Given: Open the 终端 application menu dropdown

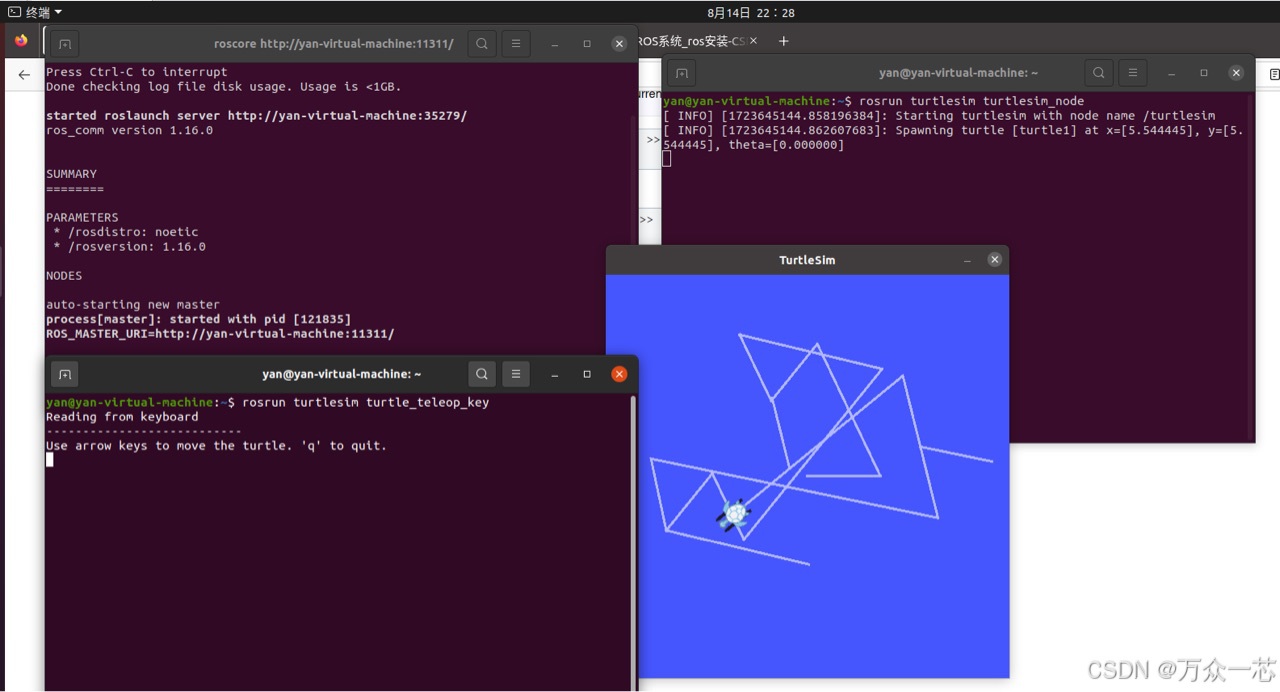Looking at the screenshot, I should pyautogui.click(x=35, y=12).
